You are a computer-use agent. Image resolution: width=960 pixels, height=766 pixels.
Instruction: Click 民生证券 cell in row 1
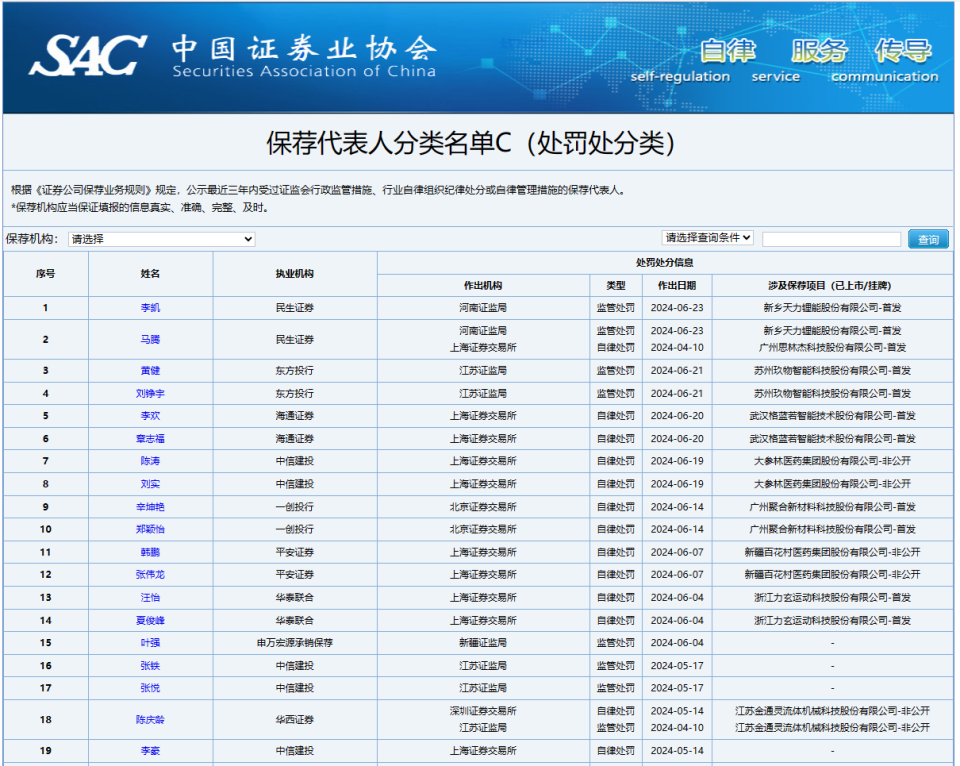(294, 308)
